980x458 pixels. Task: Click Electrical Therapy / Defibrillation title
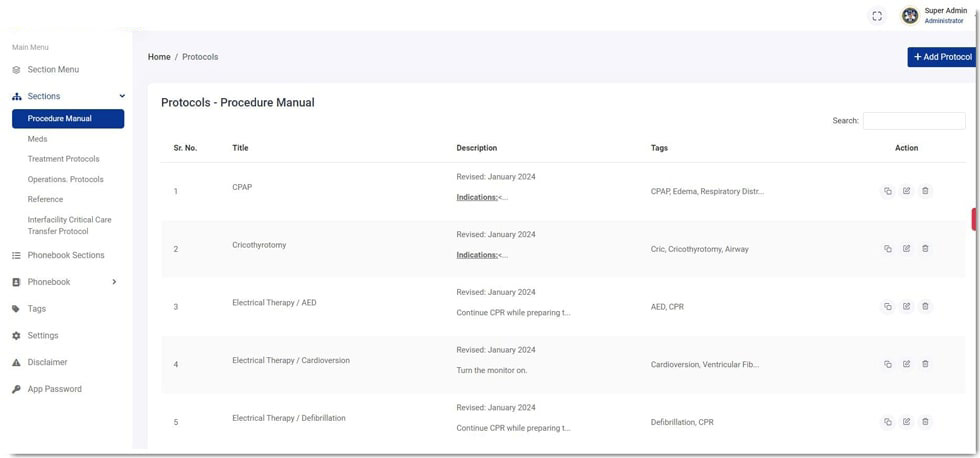(x=289, y=418)
